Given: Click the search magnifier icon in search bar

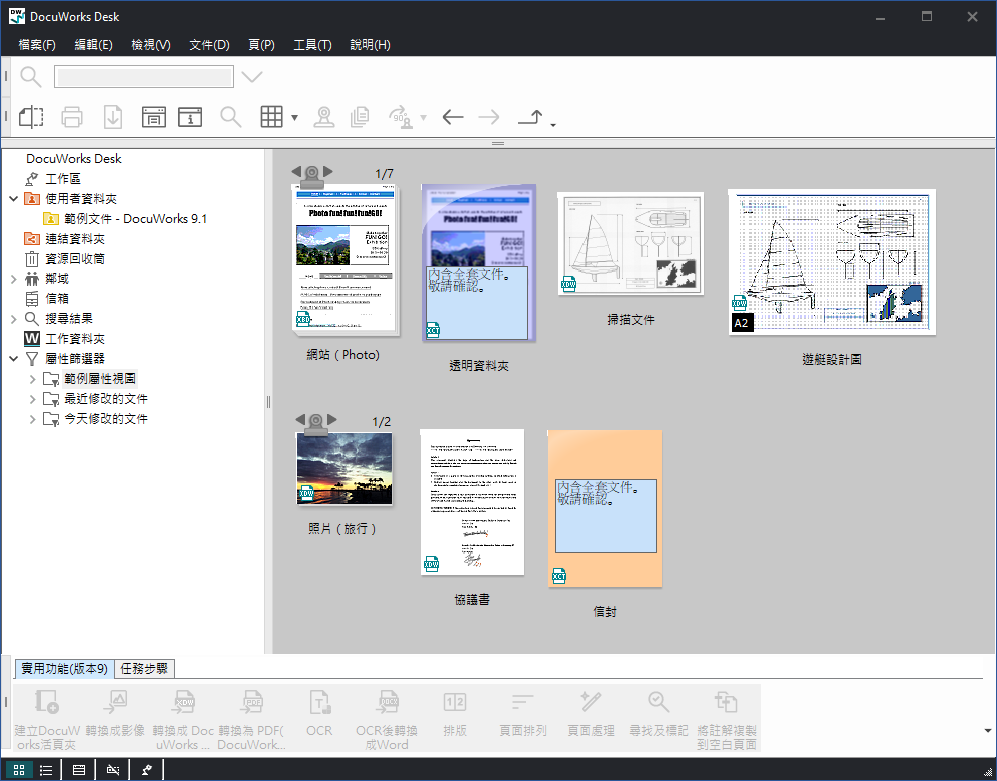Looking at the screenshot, I should (31, 77).
